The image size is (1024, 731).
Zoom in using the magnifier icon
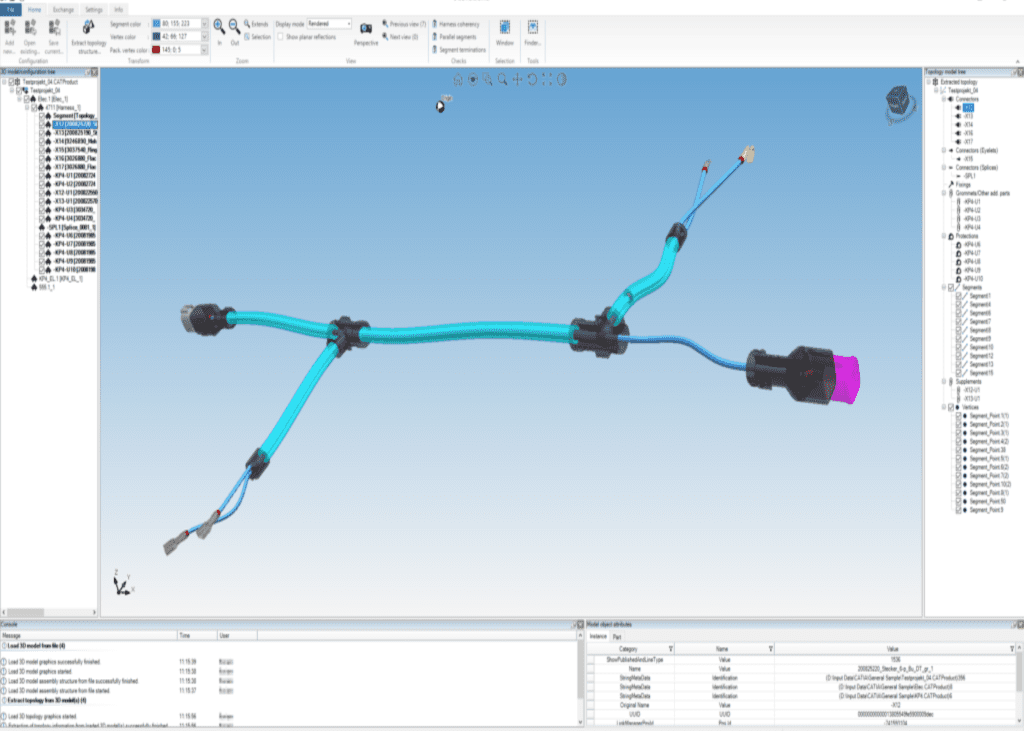click(219, 26)
